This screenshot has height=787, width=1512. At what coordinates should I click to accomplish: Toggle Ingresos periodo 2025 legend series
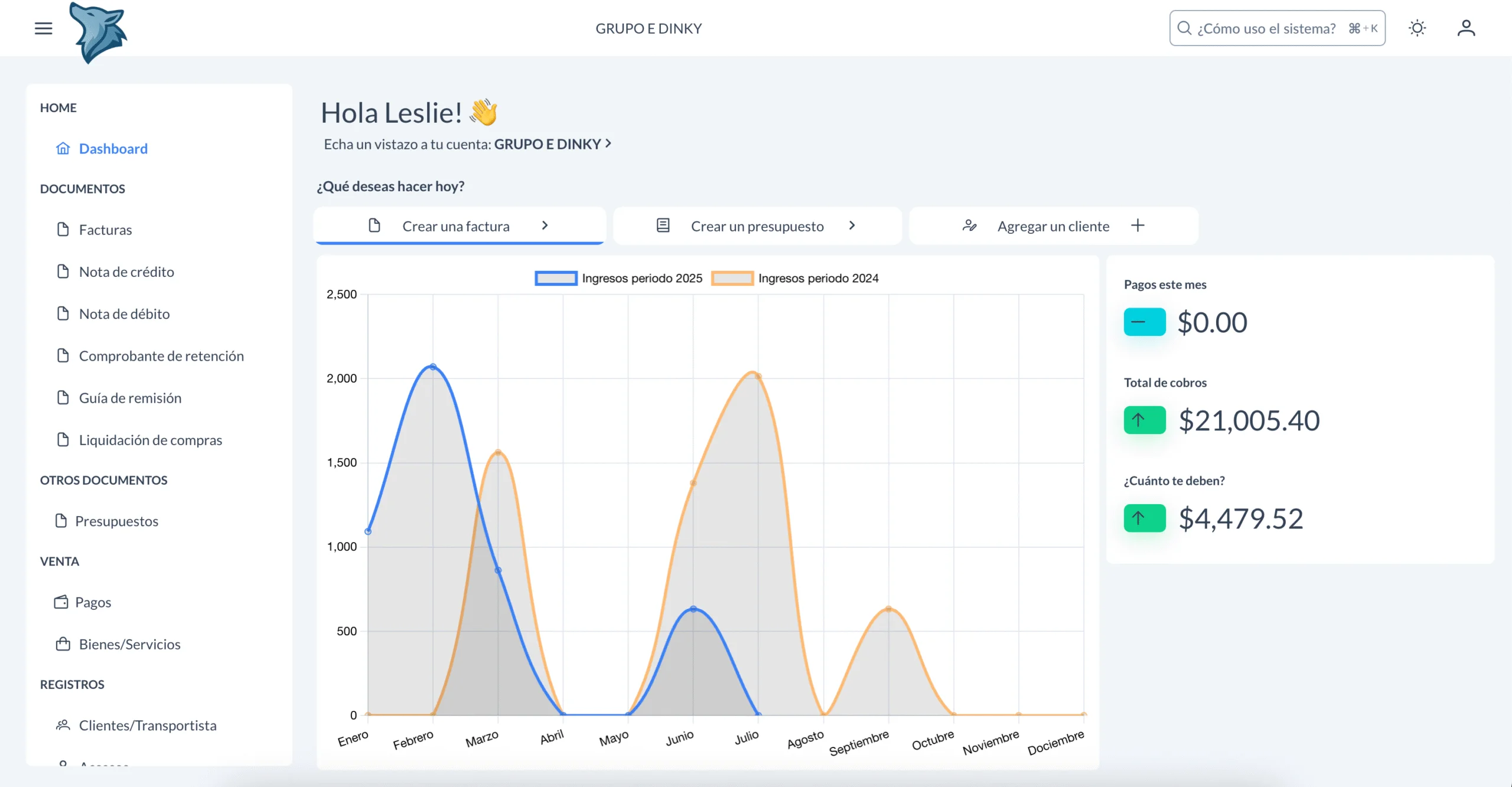[641, 278]
